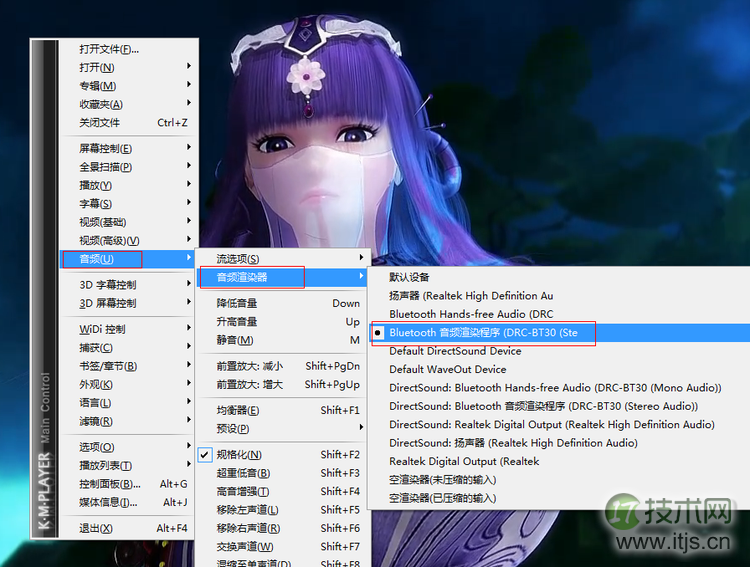Screen dimensions: 750x567
Task: Select Realtek Digital Output (Realtek
Action: [x=560, y=461]
